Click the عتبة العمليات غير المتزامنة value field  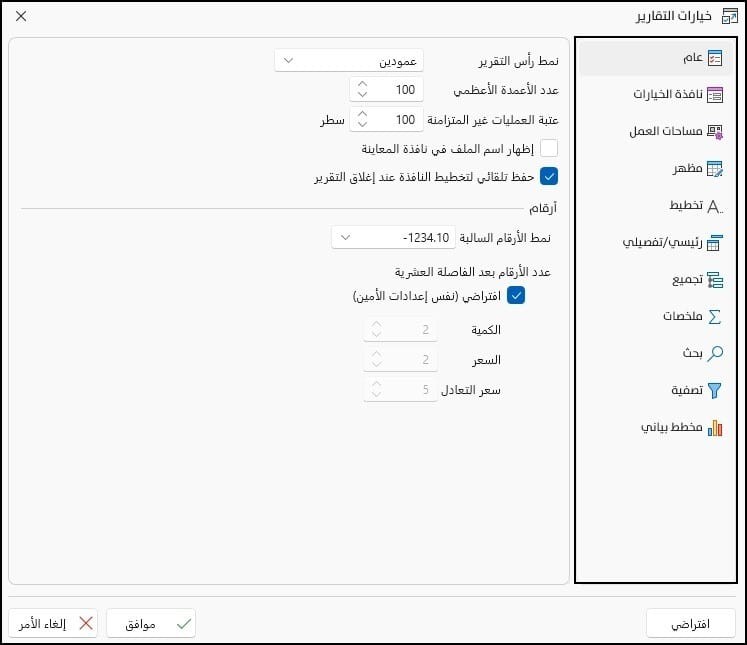pyautogui.click(x=386, y=119)
